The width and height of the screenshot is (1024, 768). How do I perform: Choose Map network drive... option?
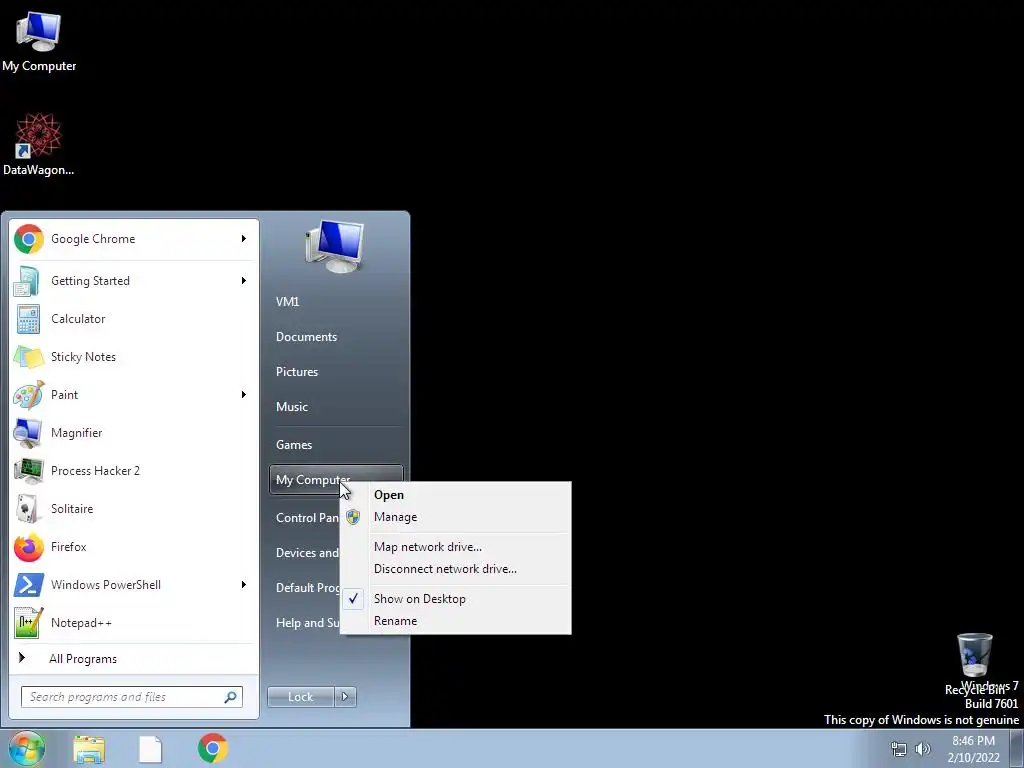click(x=455, y=547)
